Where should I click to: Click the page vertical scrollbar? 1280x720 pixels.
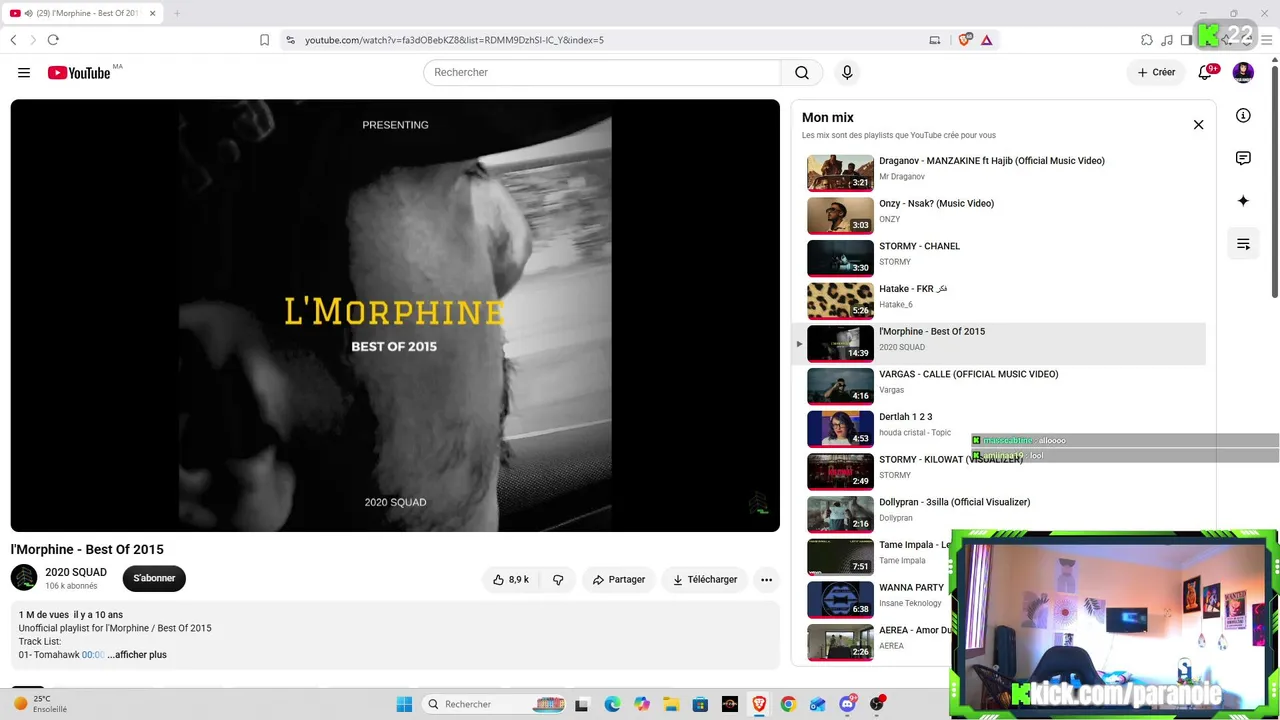tap(1275, 180)
